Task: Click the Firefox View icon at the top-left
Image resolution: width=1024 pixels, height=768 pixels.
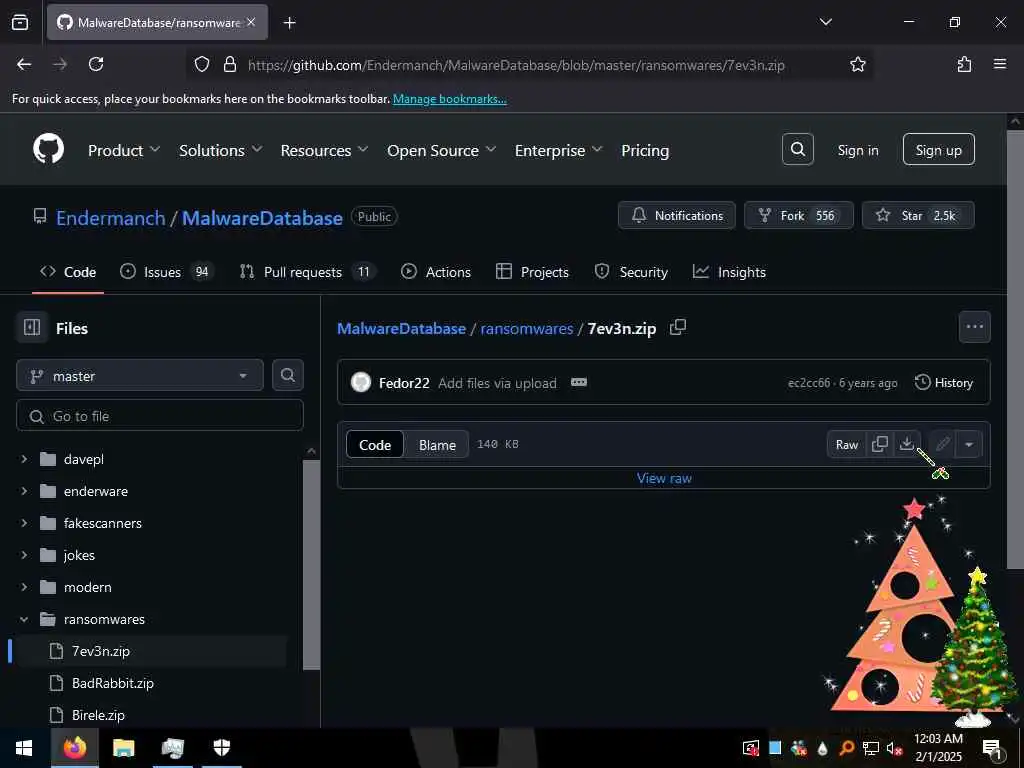Action: (x=20, y=22)
